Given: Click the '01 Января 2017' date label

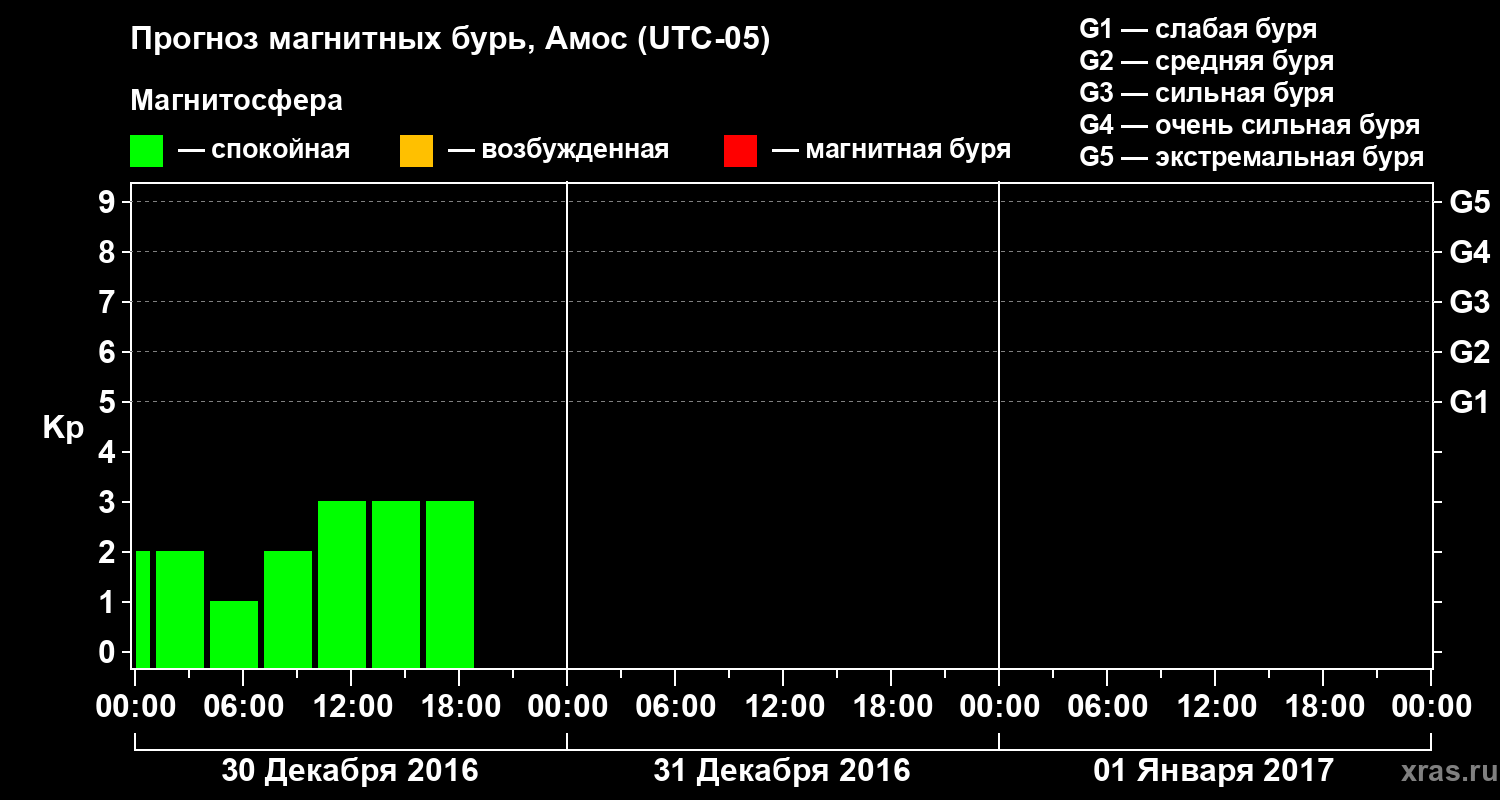Looking at the screenshot, I should coord(1214,771).
